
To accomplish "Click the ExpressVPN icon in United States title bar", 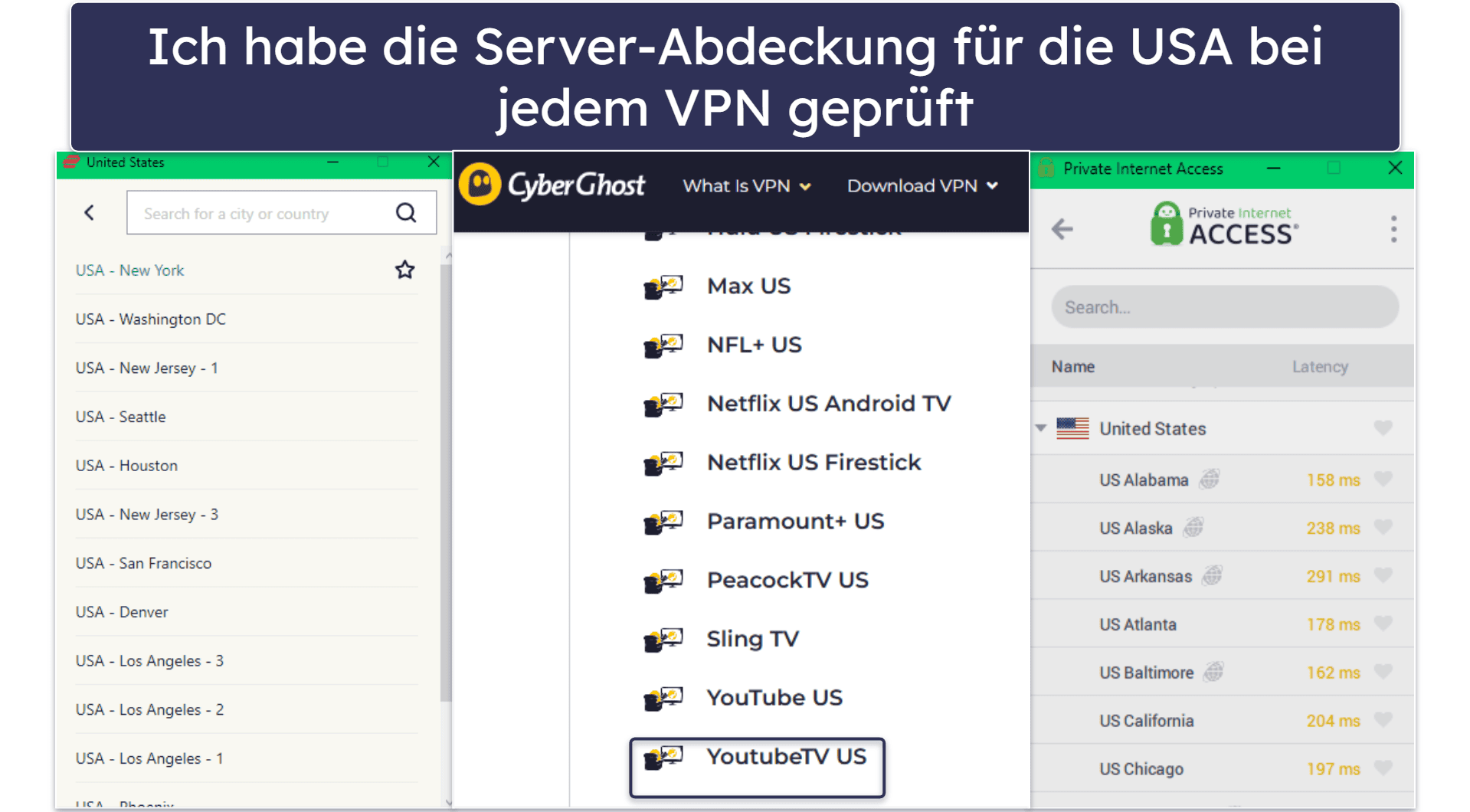I will pos(71,162).
